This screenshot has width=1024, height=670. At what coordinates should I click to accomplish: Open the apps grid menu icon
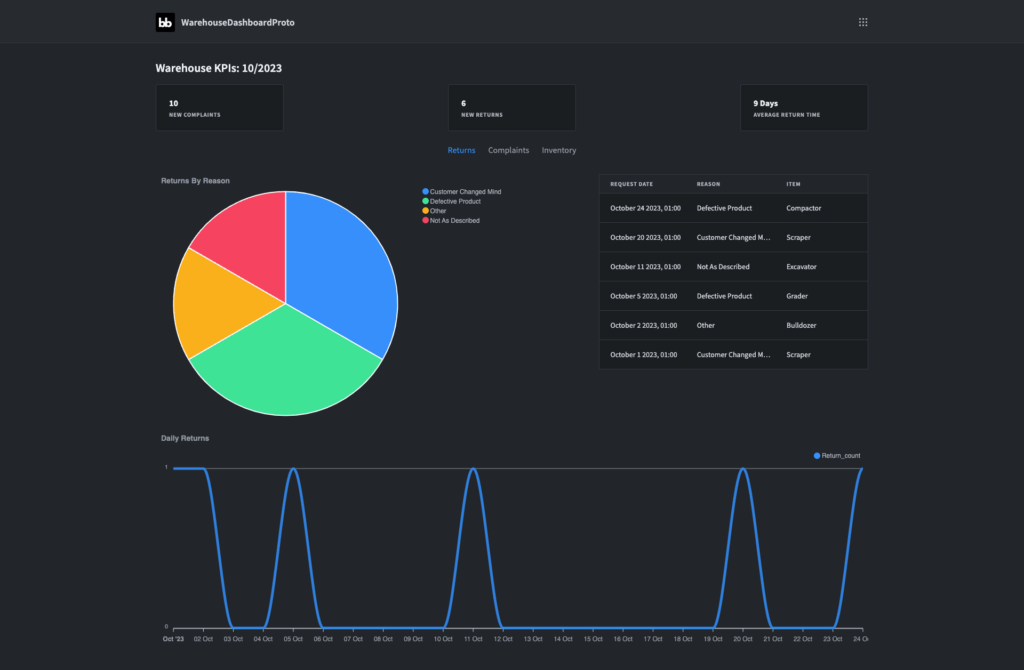(863, 22)
